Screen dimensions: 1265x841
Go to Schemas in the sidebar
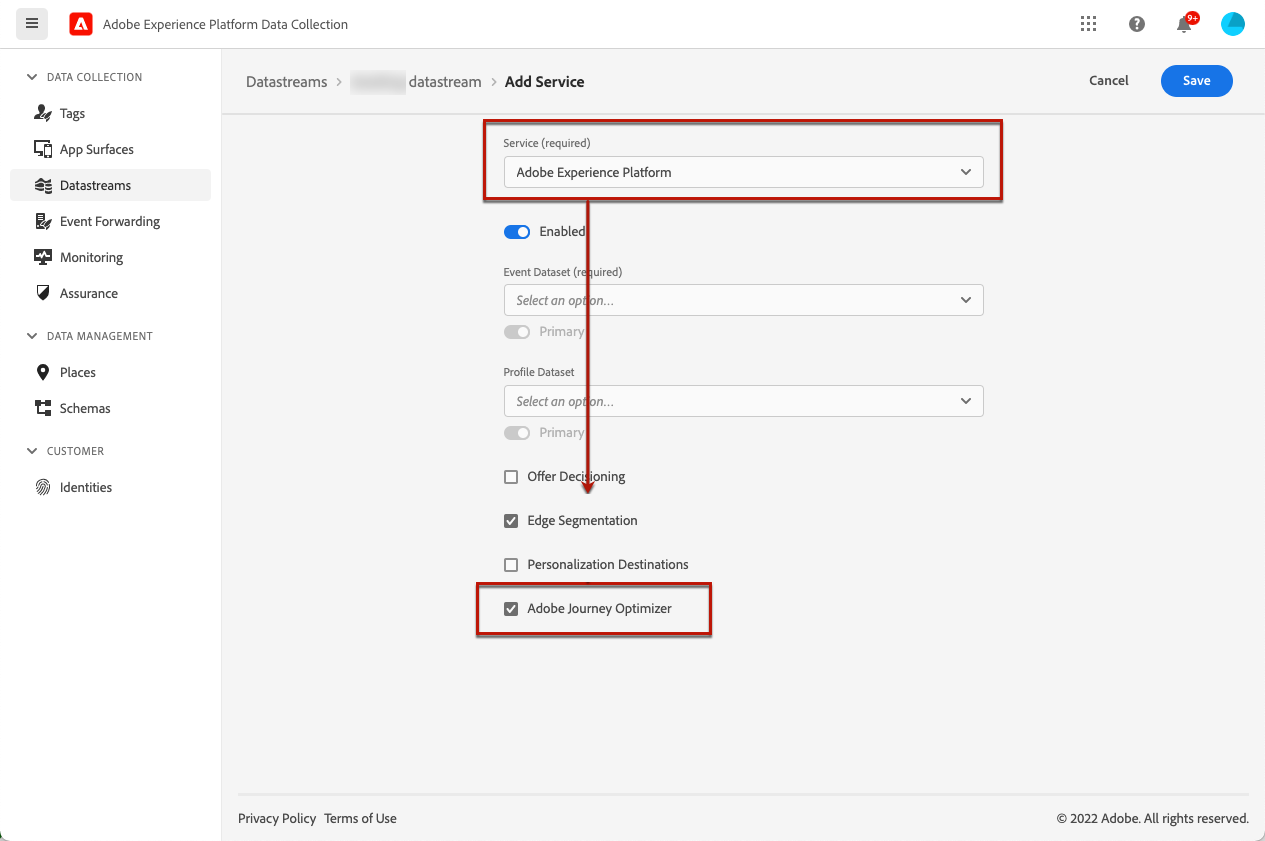85,408
